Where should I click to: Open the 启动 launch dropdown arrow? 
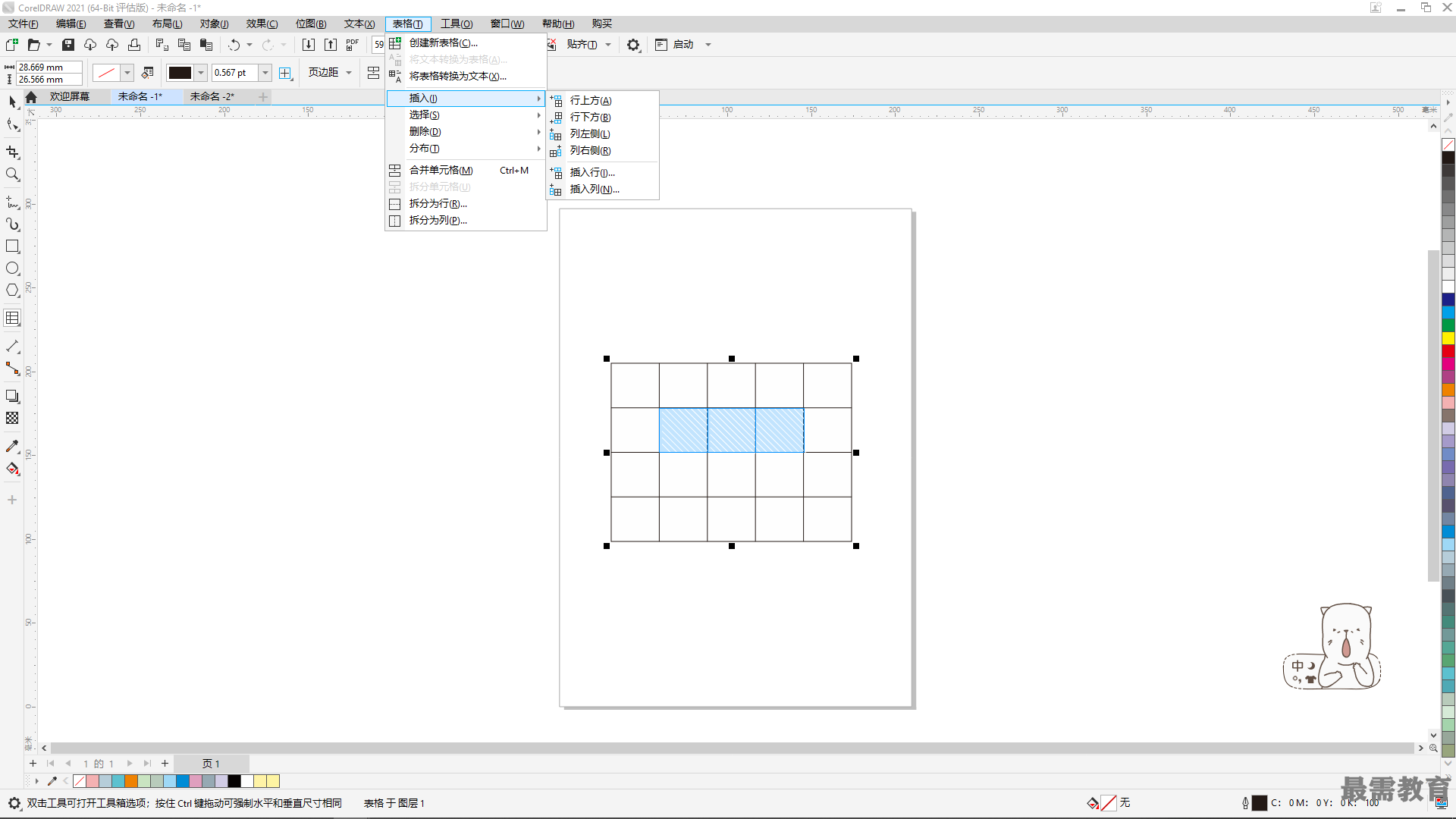click(708, 45)
